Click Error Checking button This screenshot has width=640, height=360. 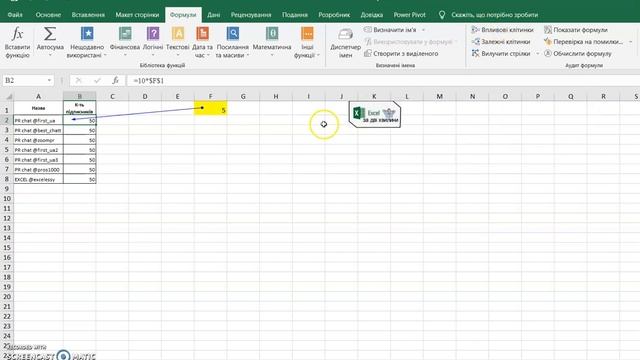(x=584, y=42)
